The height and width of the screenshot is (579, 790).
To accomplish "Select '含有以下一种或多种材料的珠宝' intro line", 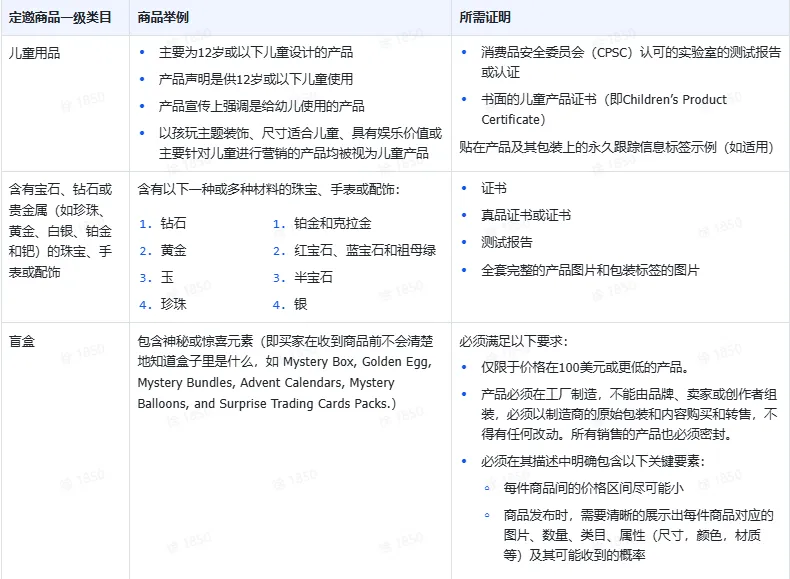I will click(269, 189).
